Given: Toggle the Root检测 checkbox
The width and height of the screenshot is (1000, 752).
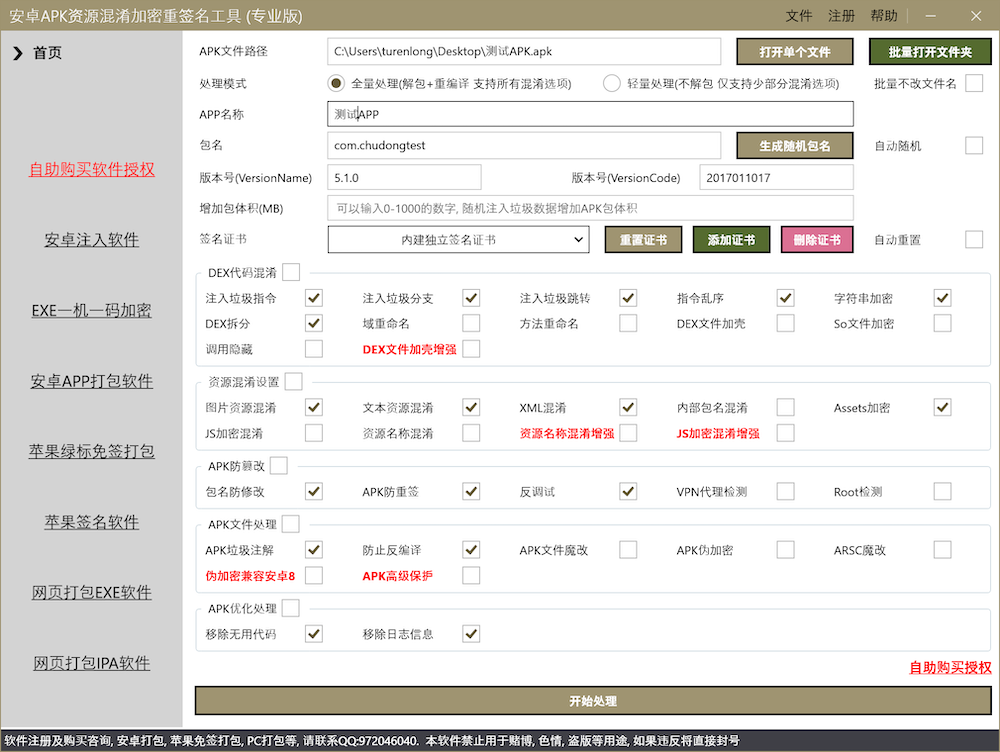Looking at the screenshot, I should click(942, 492).
